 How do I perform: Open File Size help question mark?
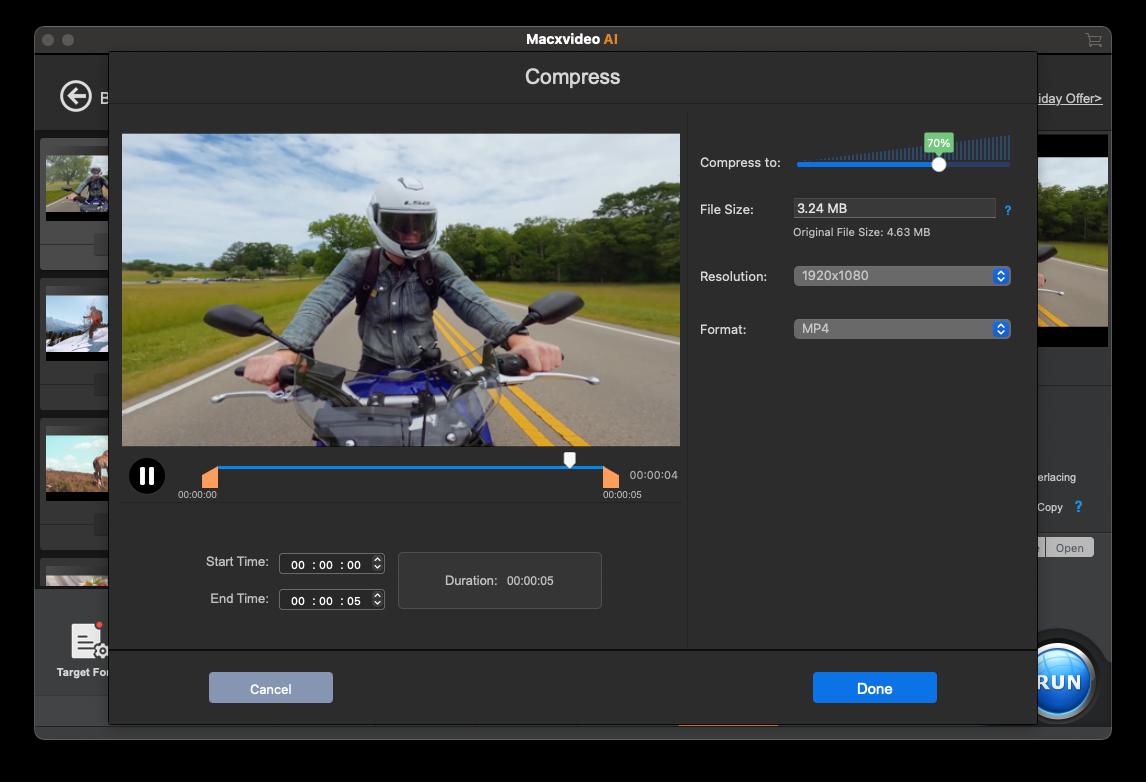tap(1007, 210)
